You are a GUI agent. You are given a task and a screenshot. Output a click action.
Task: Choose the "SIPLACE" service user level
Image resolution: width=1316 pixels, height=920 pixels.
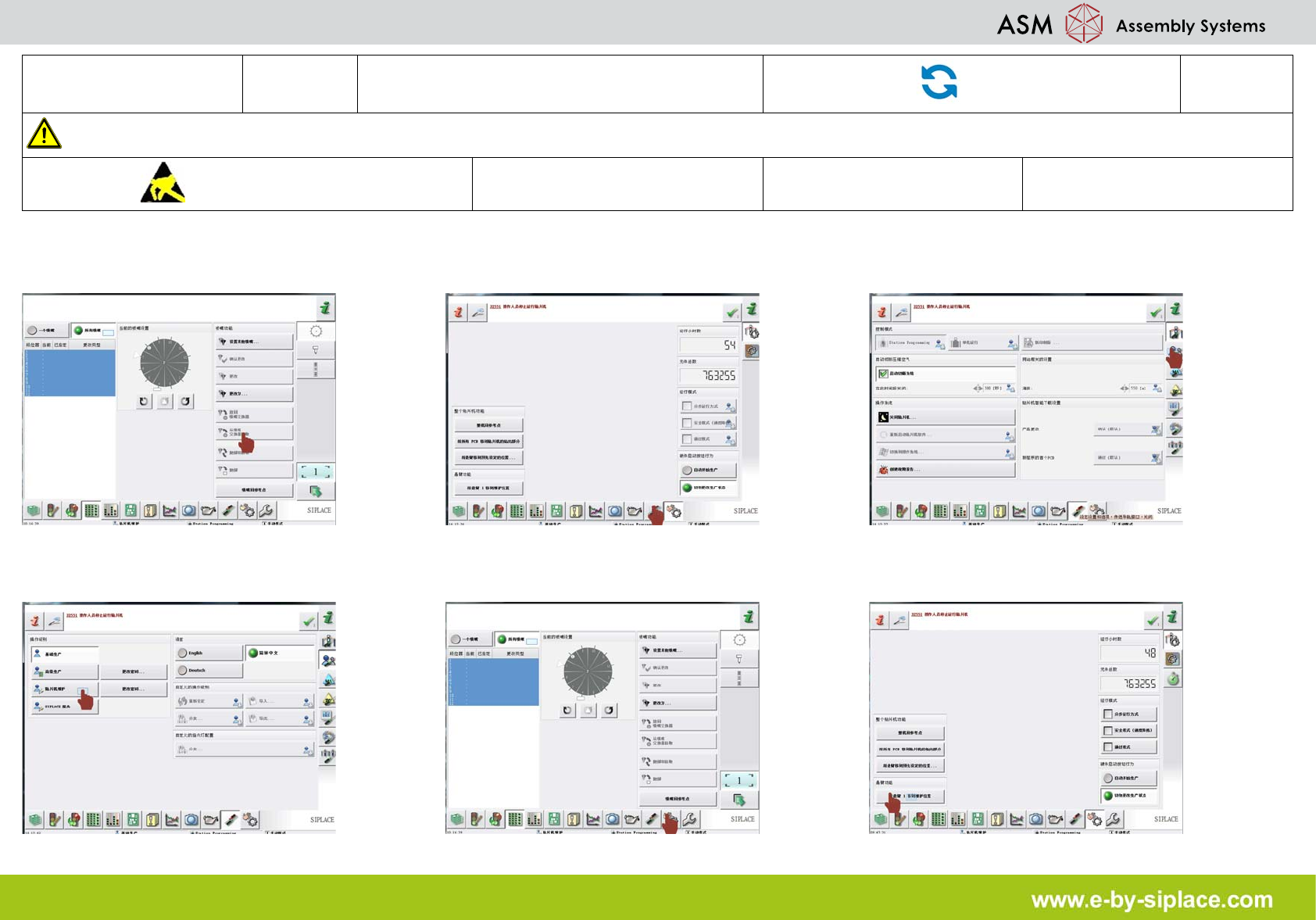[x=65, y=707]
